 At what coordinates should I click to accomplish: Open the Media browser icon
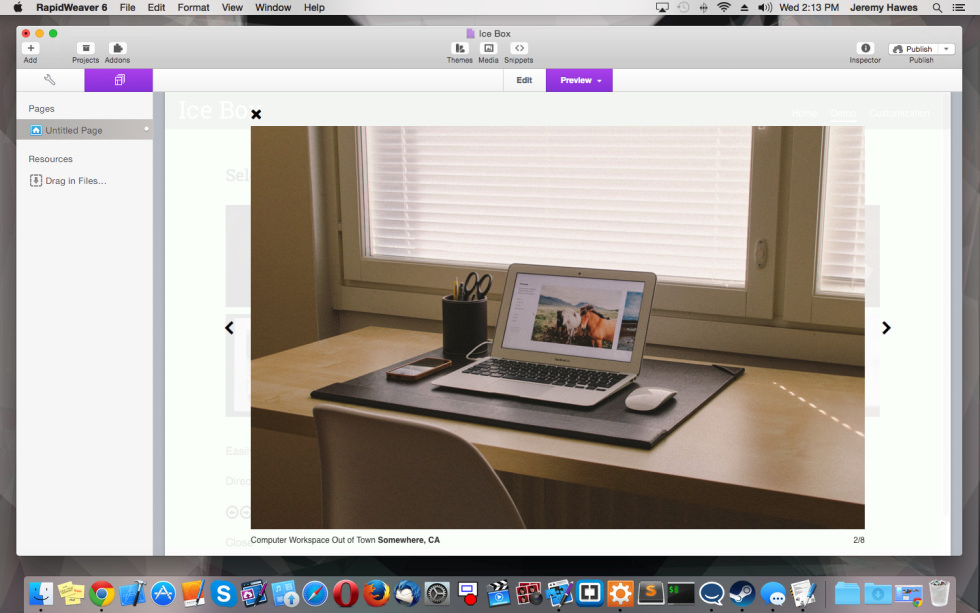(489, 48)
